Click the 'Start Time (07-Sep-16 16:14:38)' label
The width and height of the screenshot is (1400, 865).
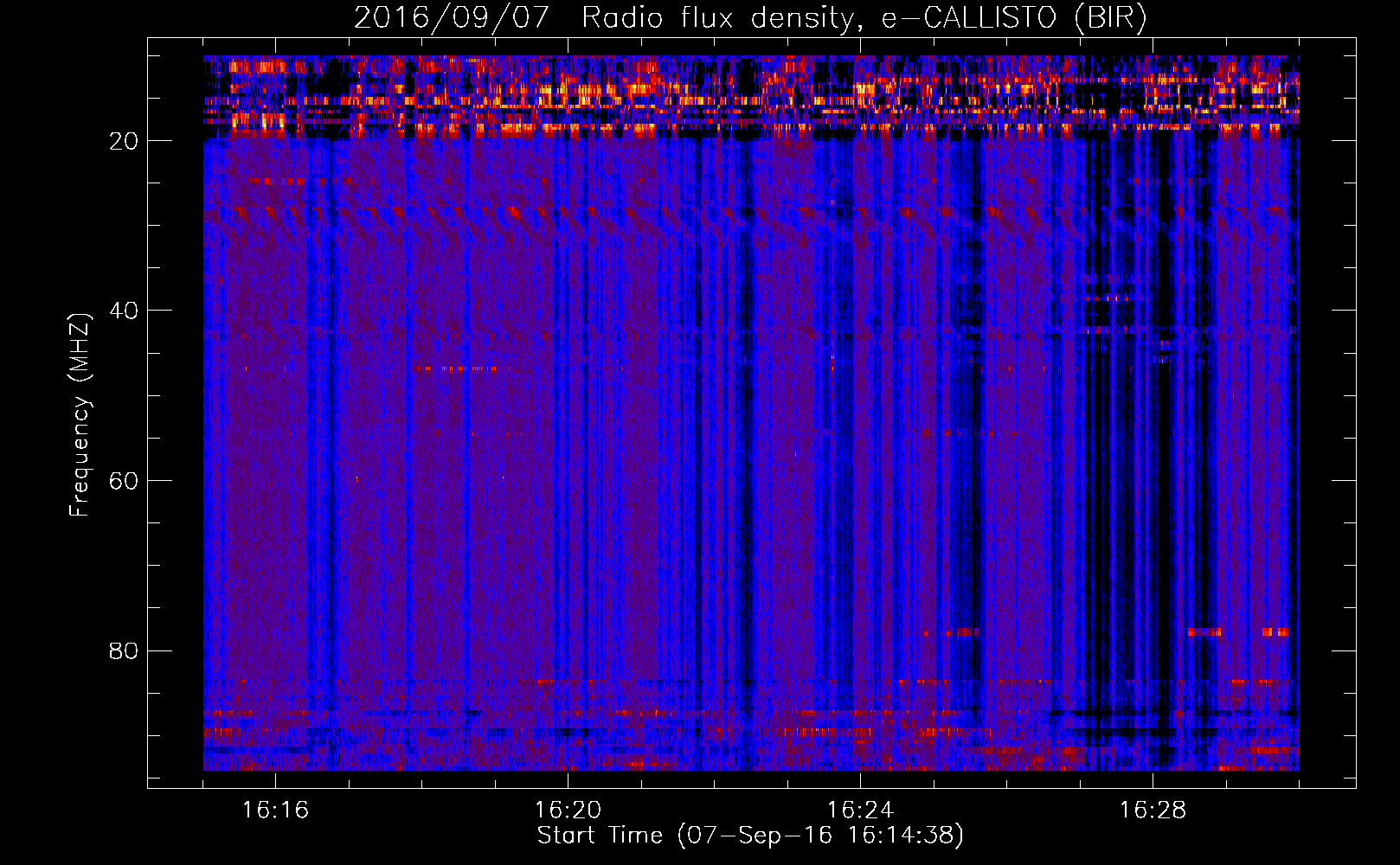click(750, 836)
